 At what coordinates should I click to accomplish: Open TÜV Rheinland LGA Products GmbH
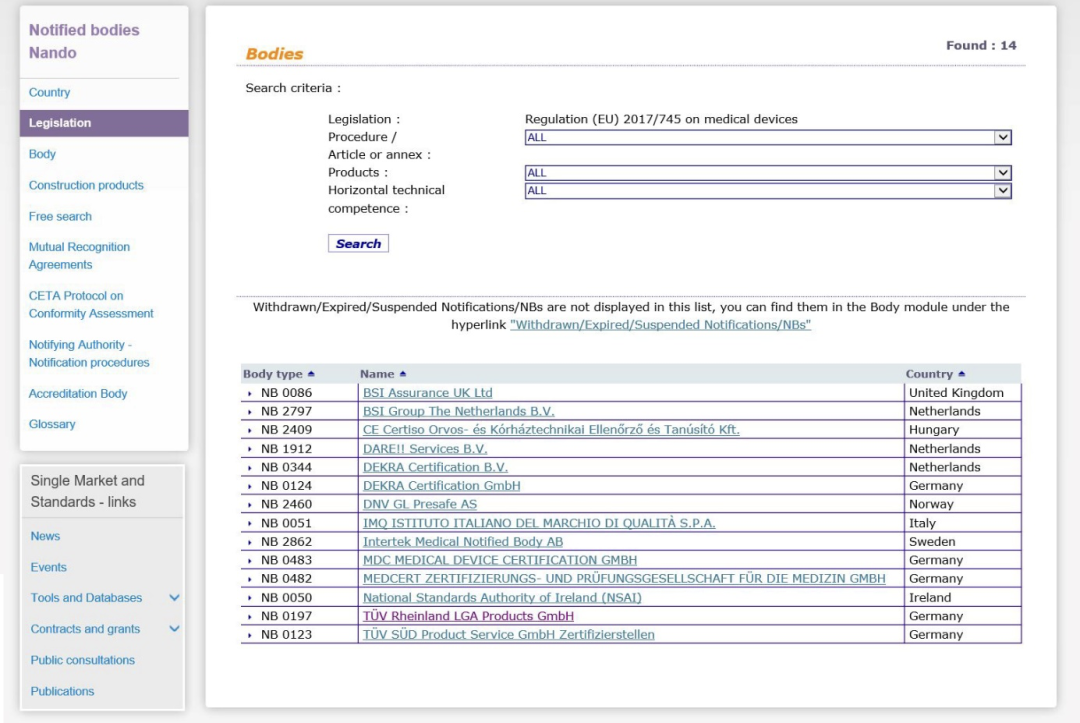click(x=468, y=616)
